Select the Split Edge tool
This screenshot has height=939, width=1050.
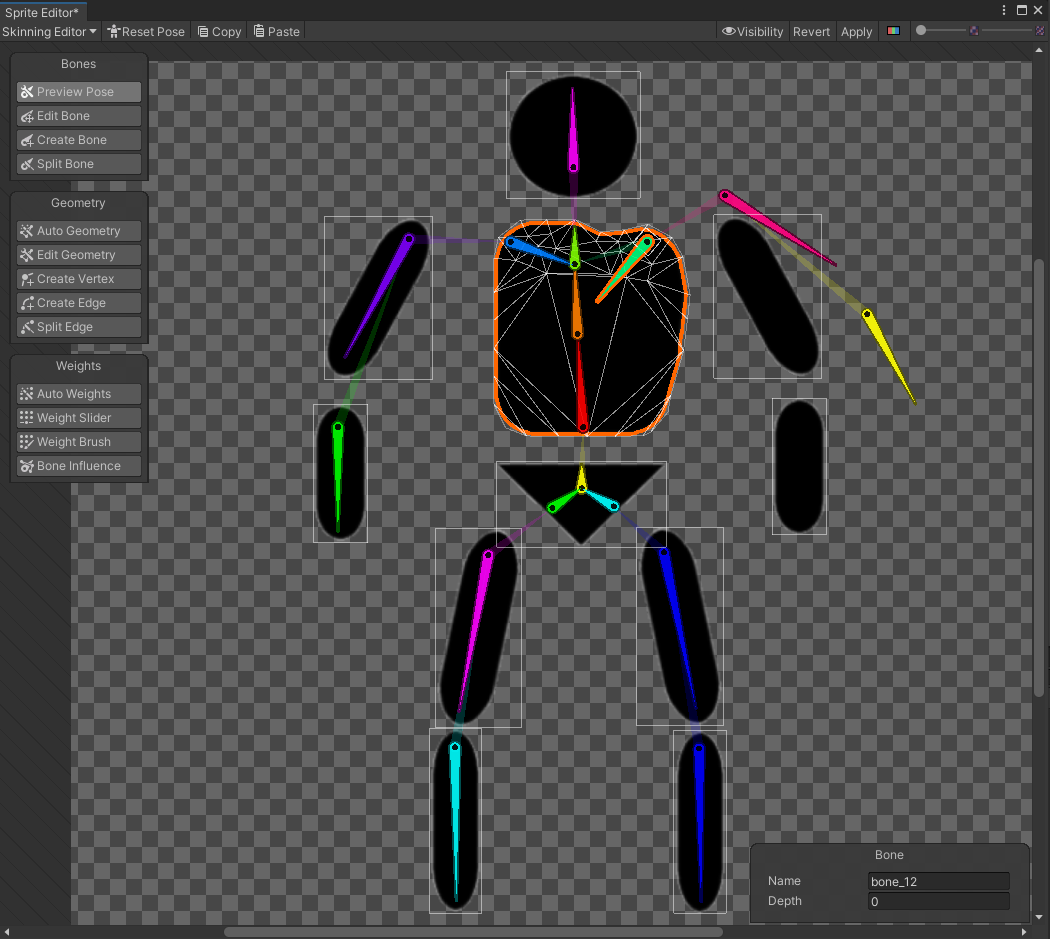(78, 326)
